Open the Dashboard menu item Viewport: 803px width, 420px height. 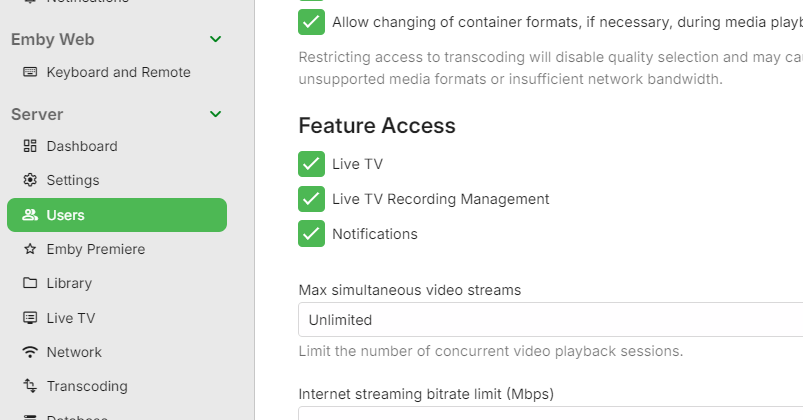pyautogui.click(x=82, y=146)
